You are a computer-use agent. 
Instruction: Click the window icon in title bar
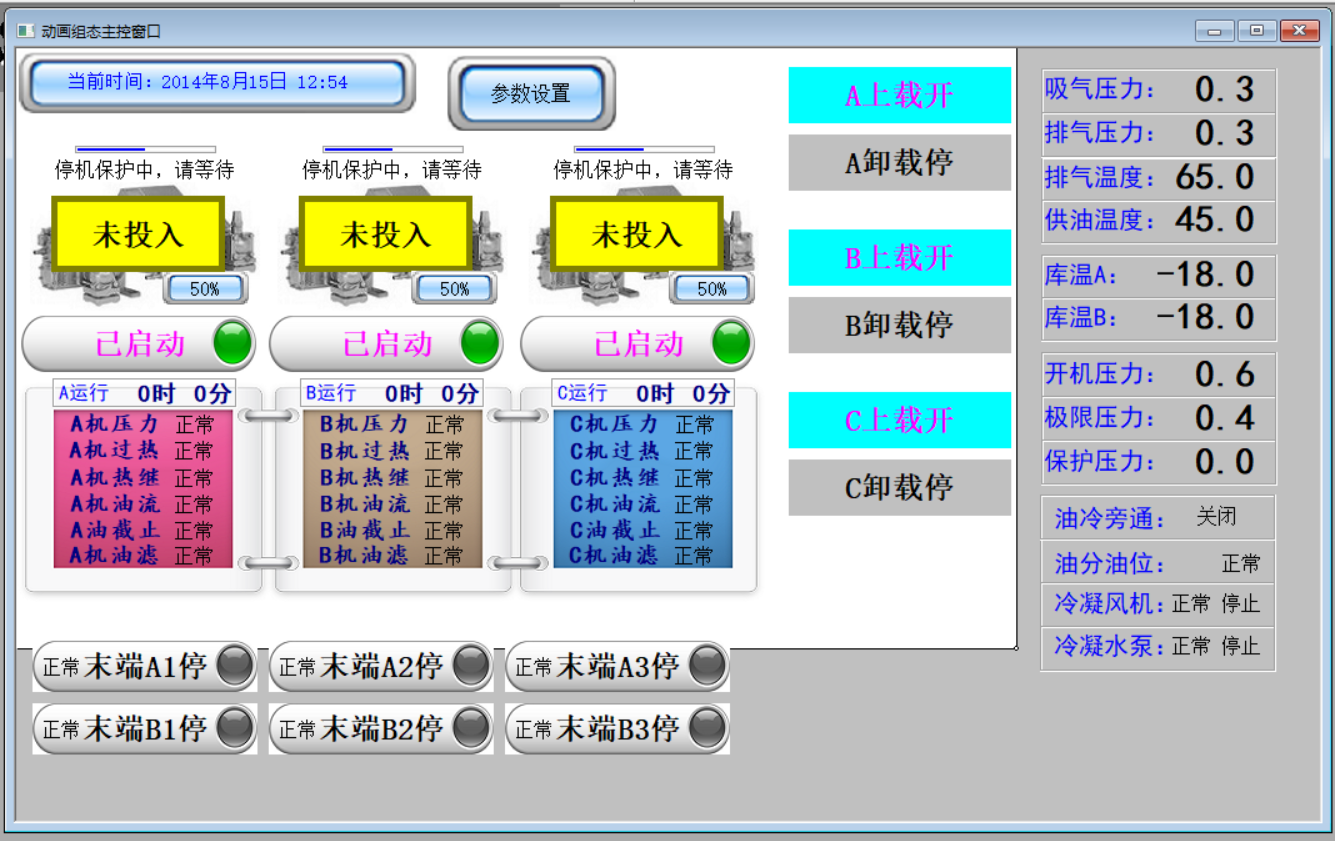pos(25,31)
